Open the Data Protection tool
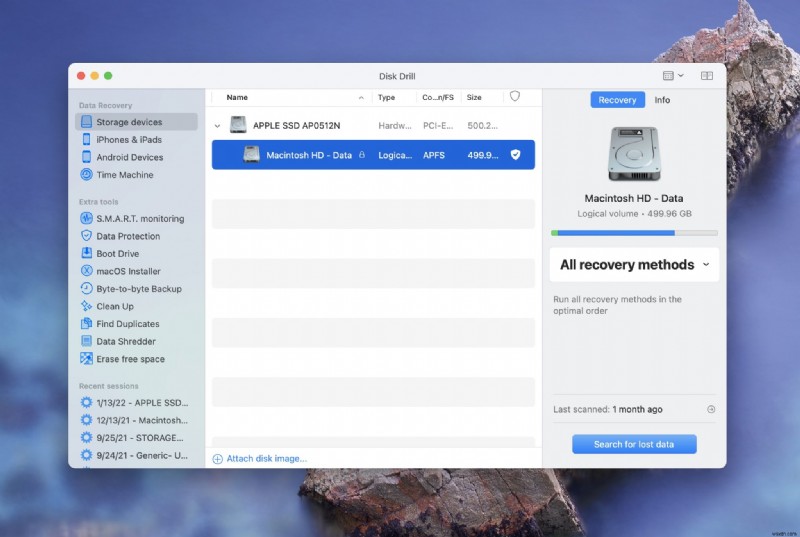 pyautogui.click(x=127, y=237)
